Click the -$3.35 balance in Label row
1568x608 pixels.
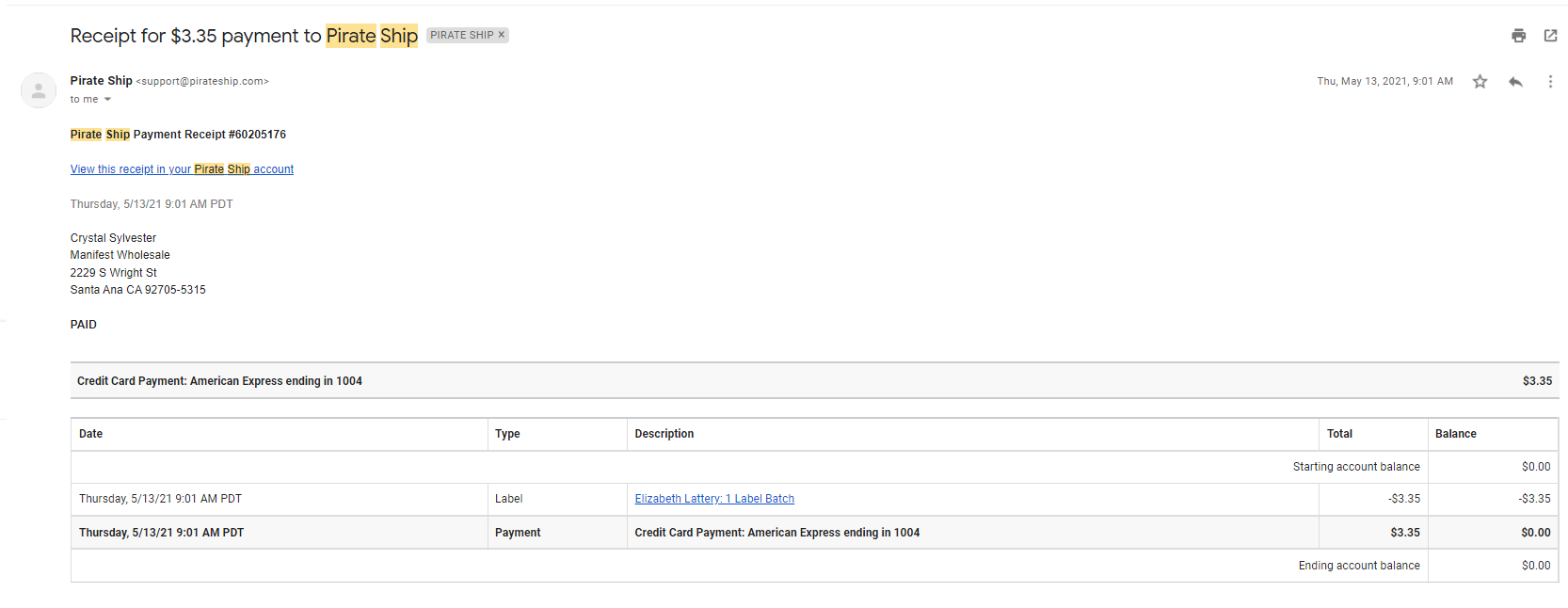point(1534,499)
